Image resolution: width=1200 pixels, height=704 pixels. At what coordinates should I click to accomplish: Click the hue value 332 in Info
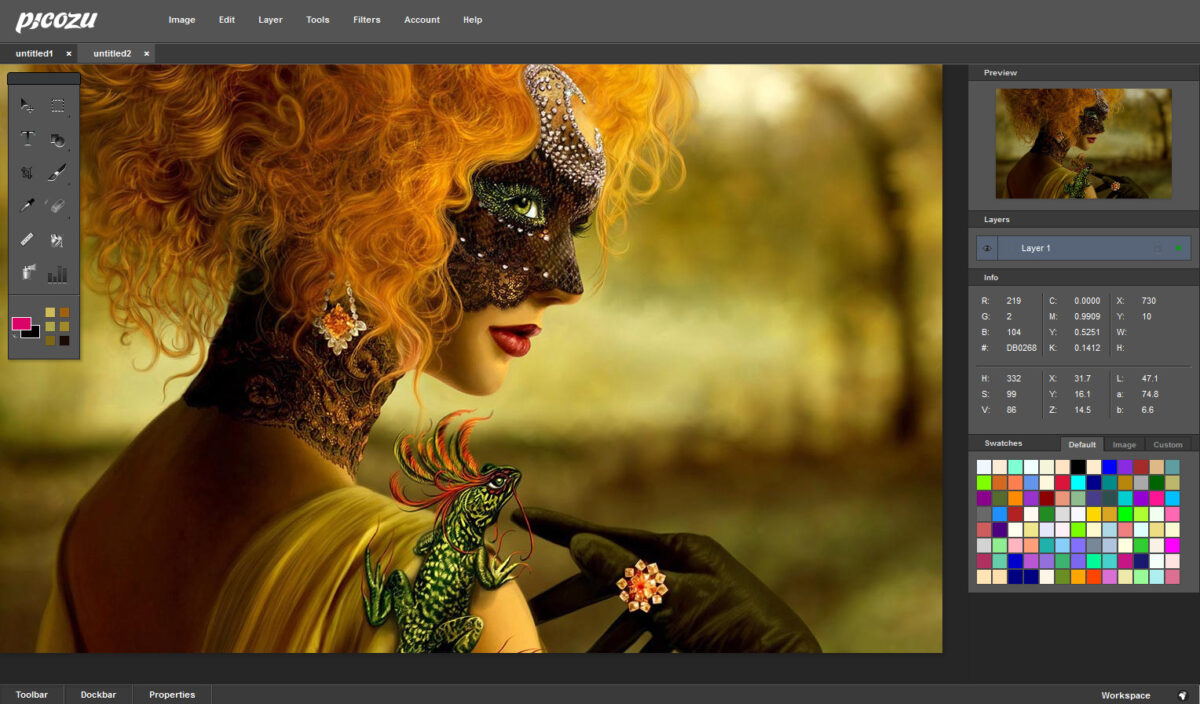click(1013, 378)
